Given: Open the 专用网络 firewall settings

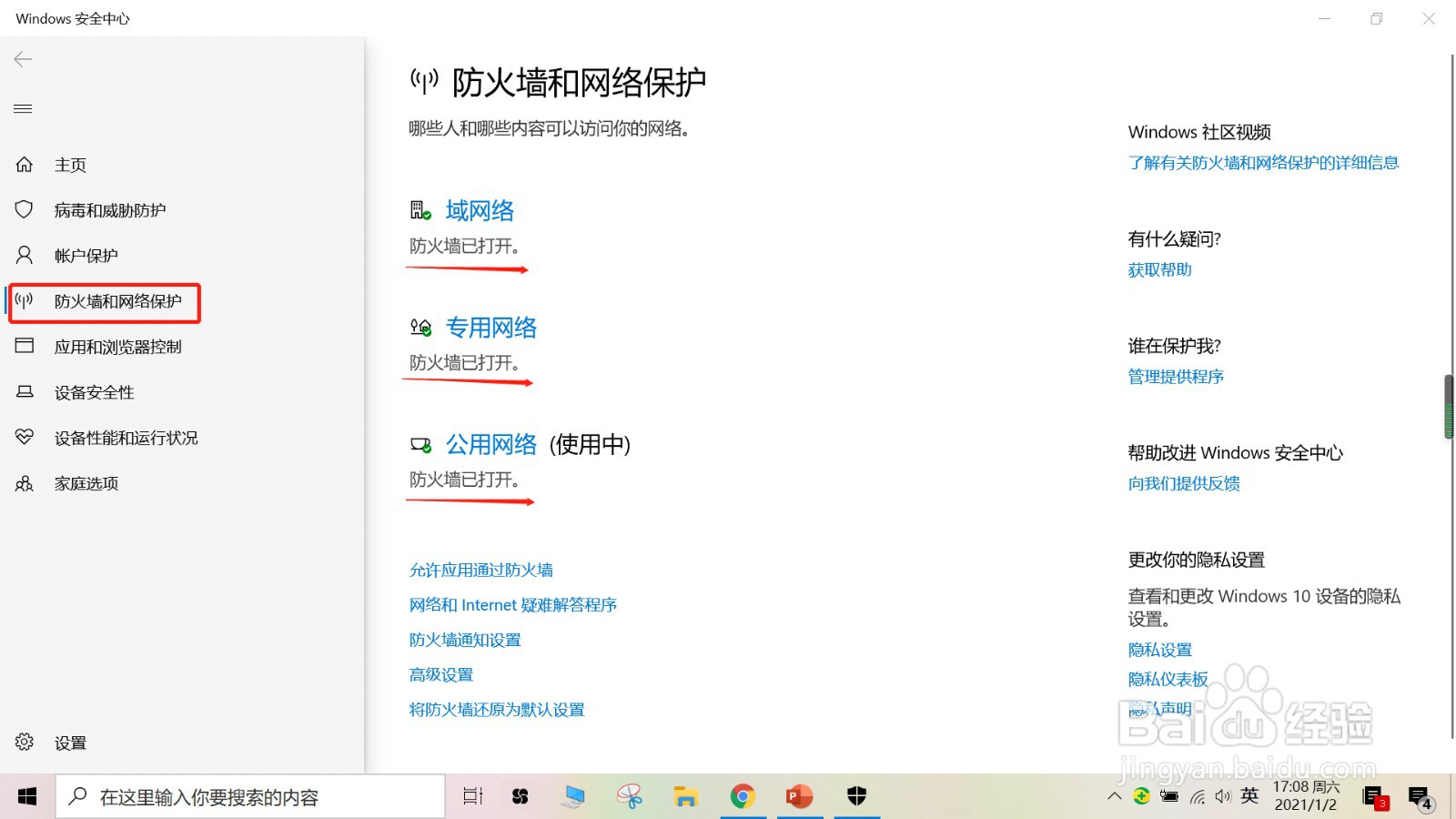Looking at the screenshot, I should tap(491, 327).
